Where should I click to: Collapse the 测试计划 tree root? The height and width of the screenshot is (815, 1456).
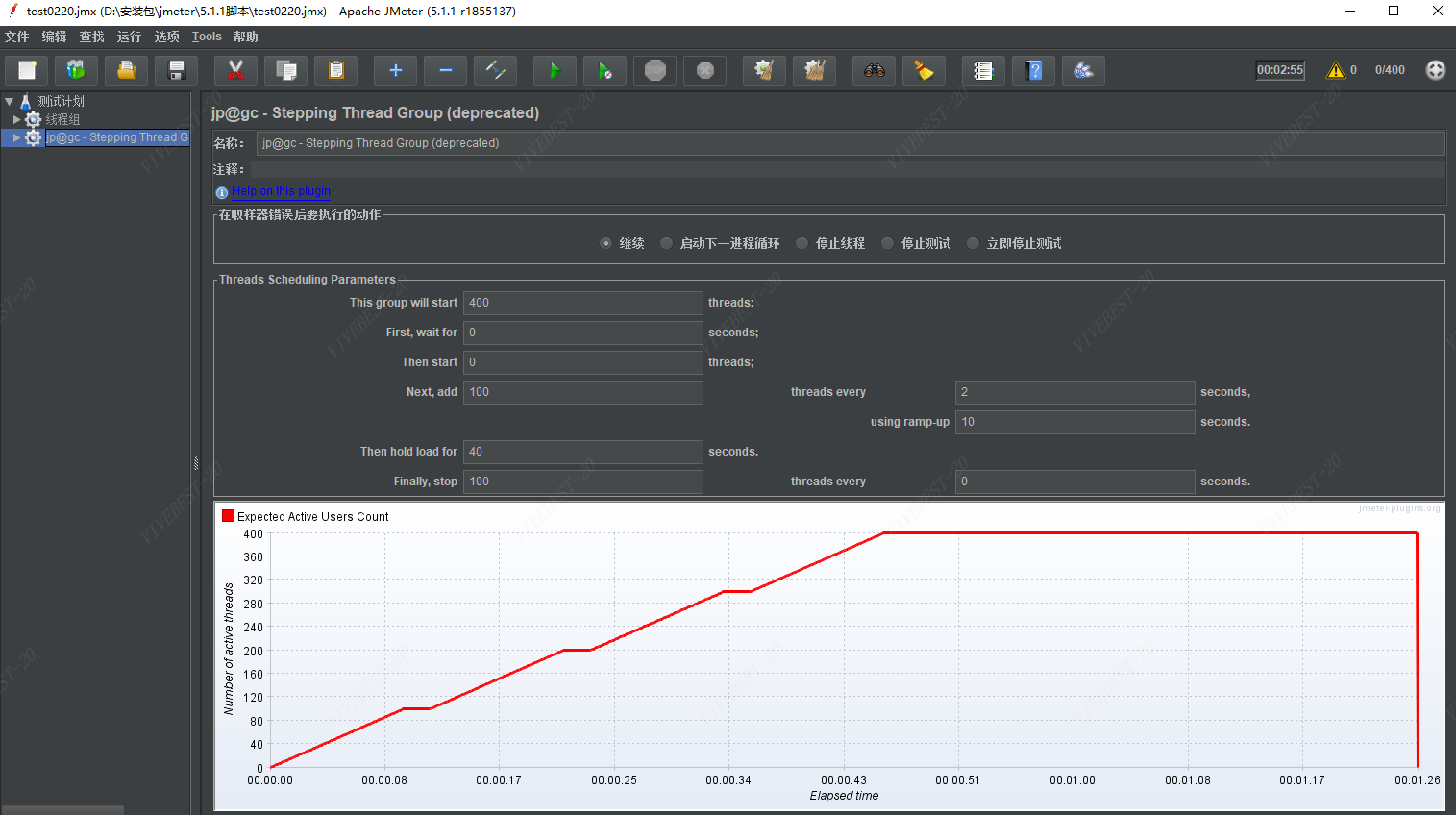(9, 101)
